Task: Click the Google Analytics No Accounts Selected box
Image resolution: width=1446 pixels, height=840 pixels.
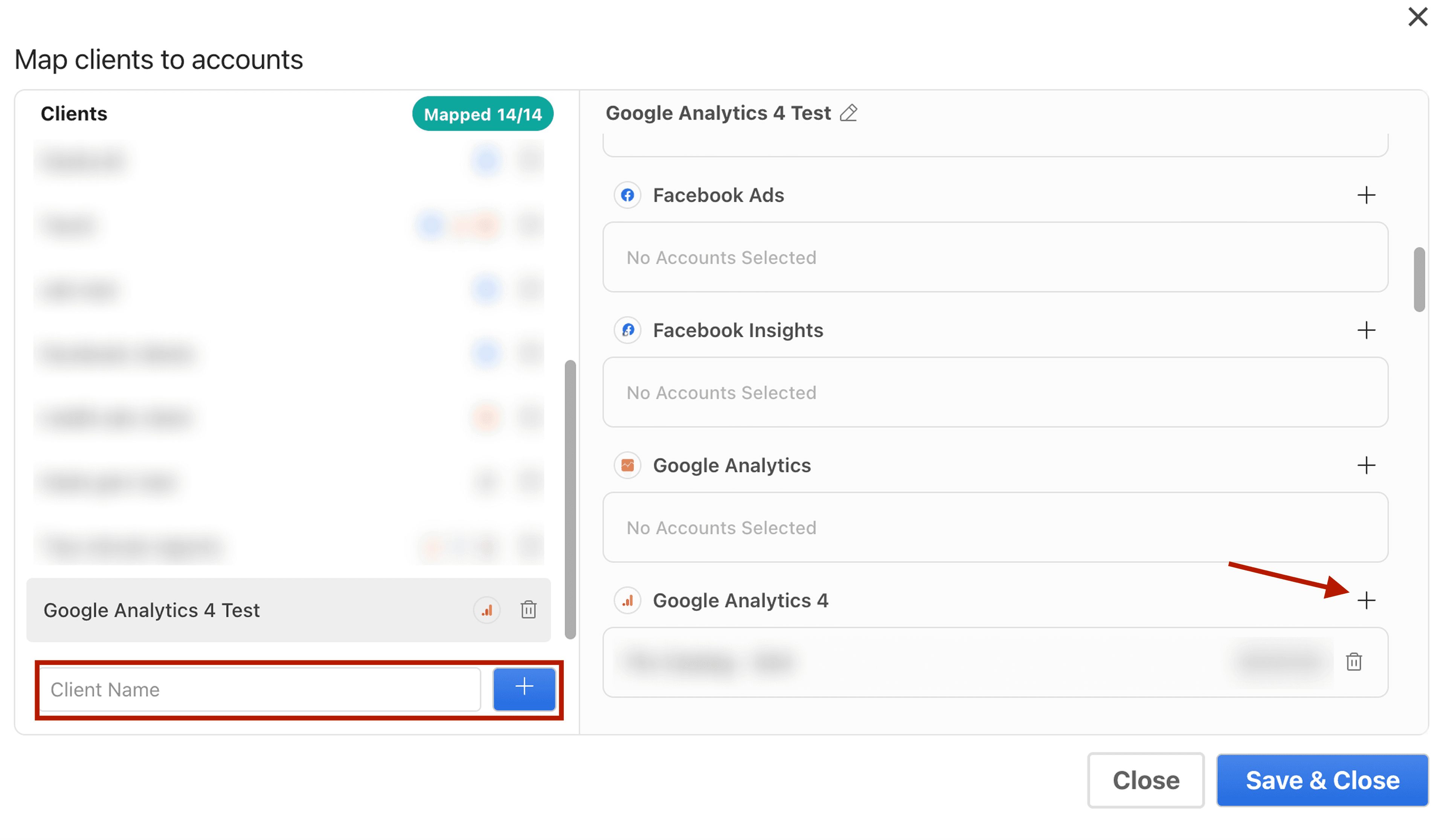Action: point(995,527)
